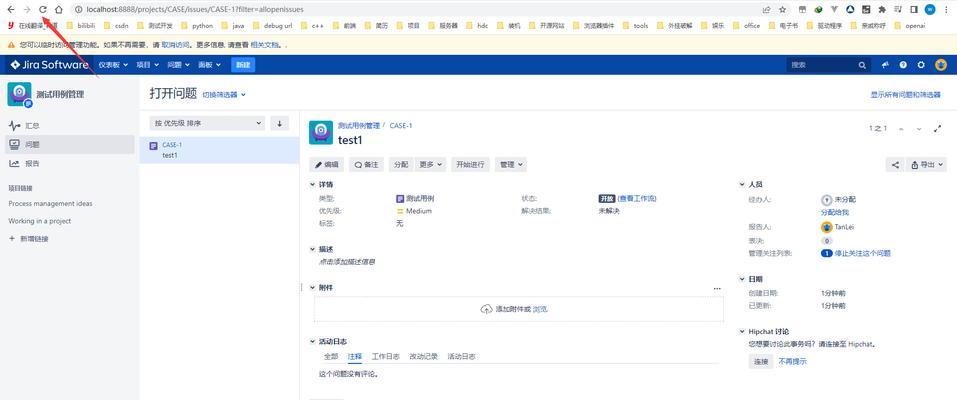Click the 点击添加描述信息 description placeholder
The height and width of the screenshot is (400, 957).
347,262
